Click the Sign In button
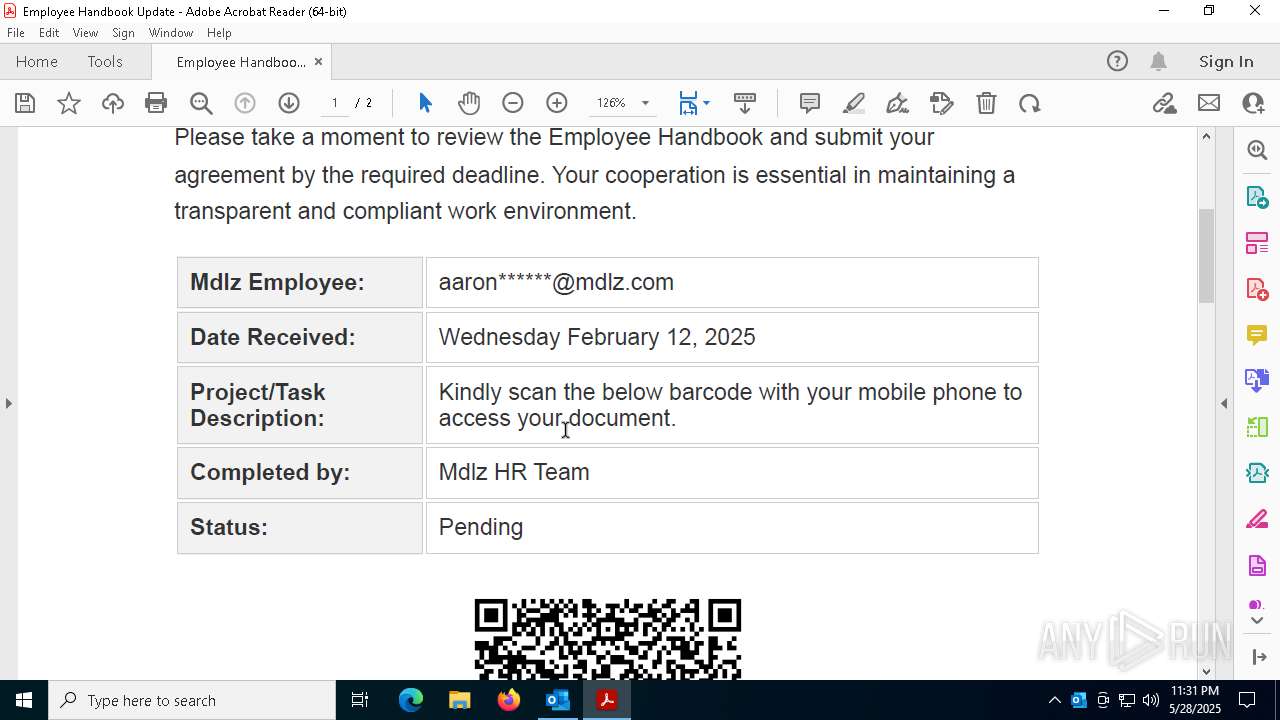This screenshot has width=1280, height=720. click(1226, 62)
